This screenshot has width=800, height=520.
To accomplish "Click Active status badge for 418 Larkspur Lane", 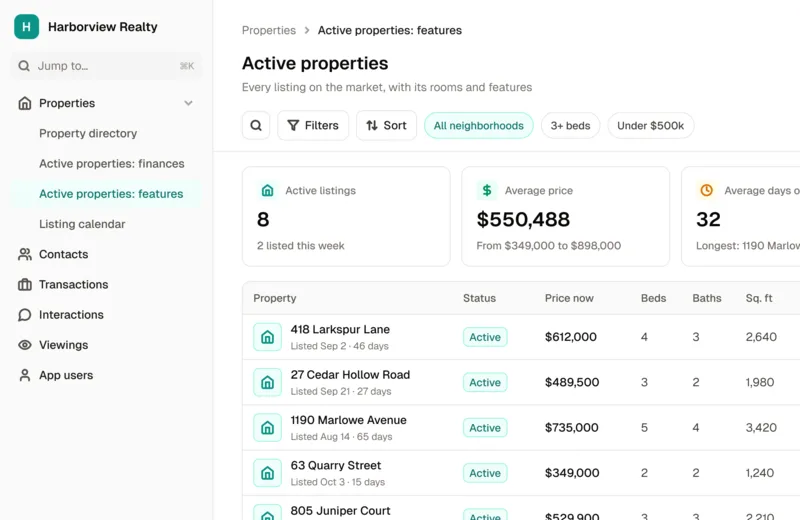I will [485, 337].
